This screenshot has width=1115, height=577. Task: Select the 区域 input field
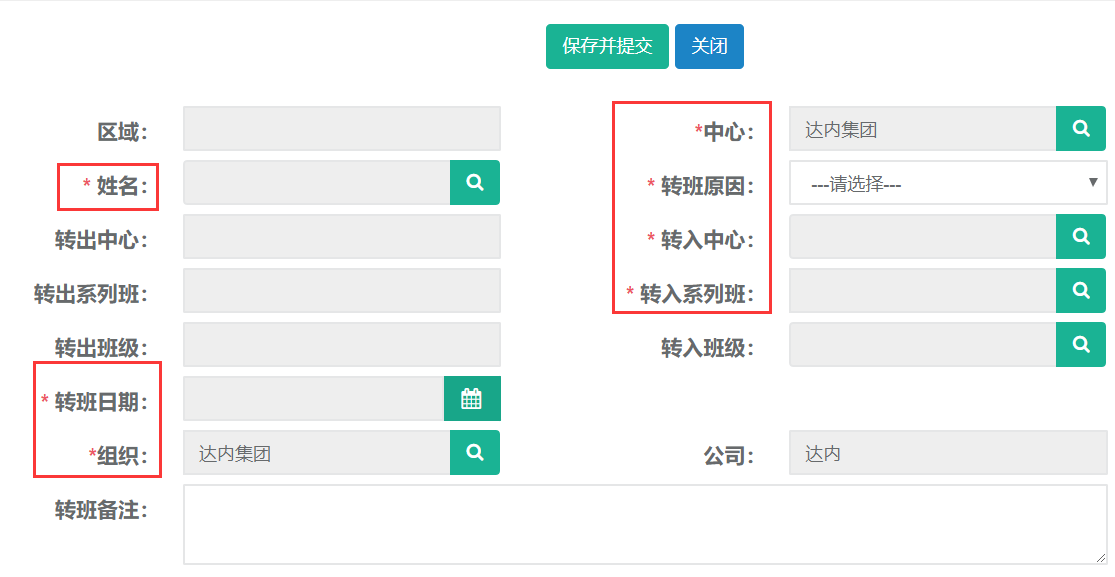(341, 129)
